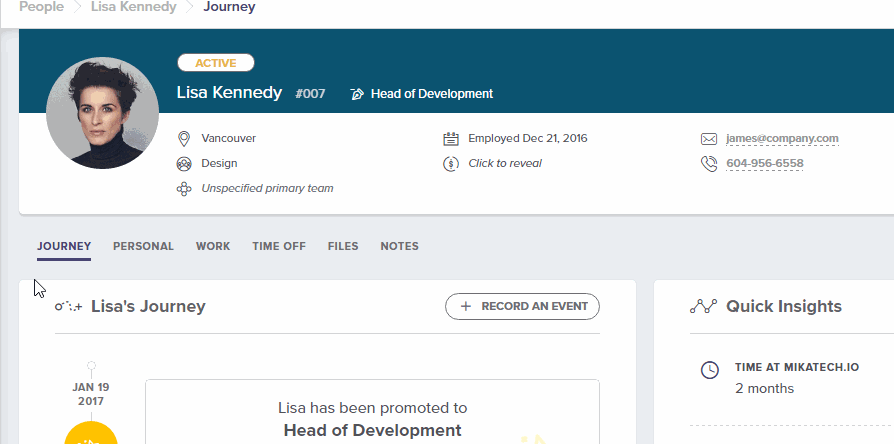This screenshot has width=894, height=444.
Task: Click the primary team icon
Action: tap(184, 189)
